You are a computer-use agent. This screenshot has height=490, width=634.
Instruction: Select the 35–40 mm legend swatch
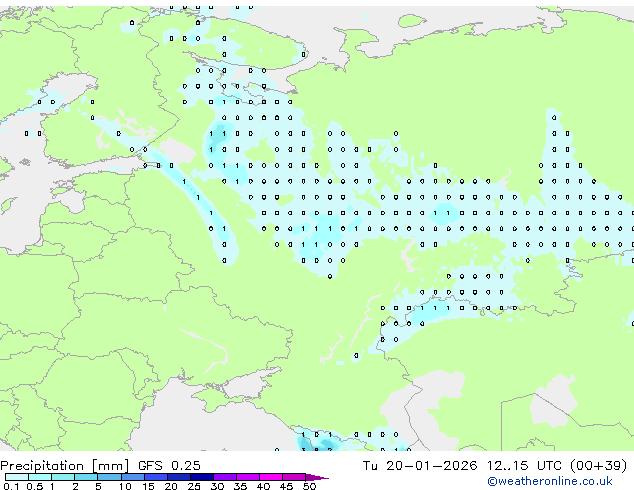248,477
